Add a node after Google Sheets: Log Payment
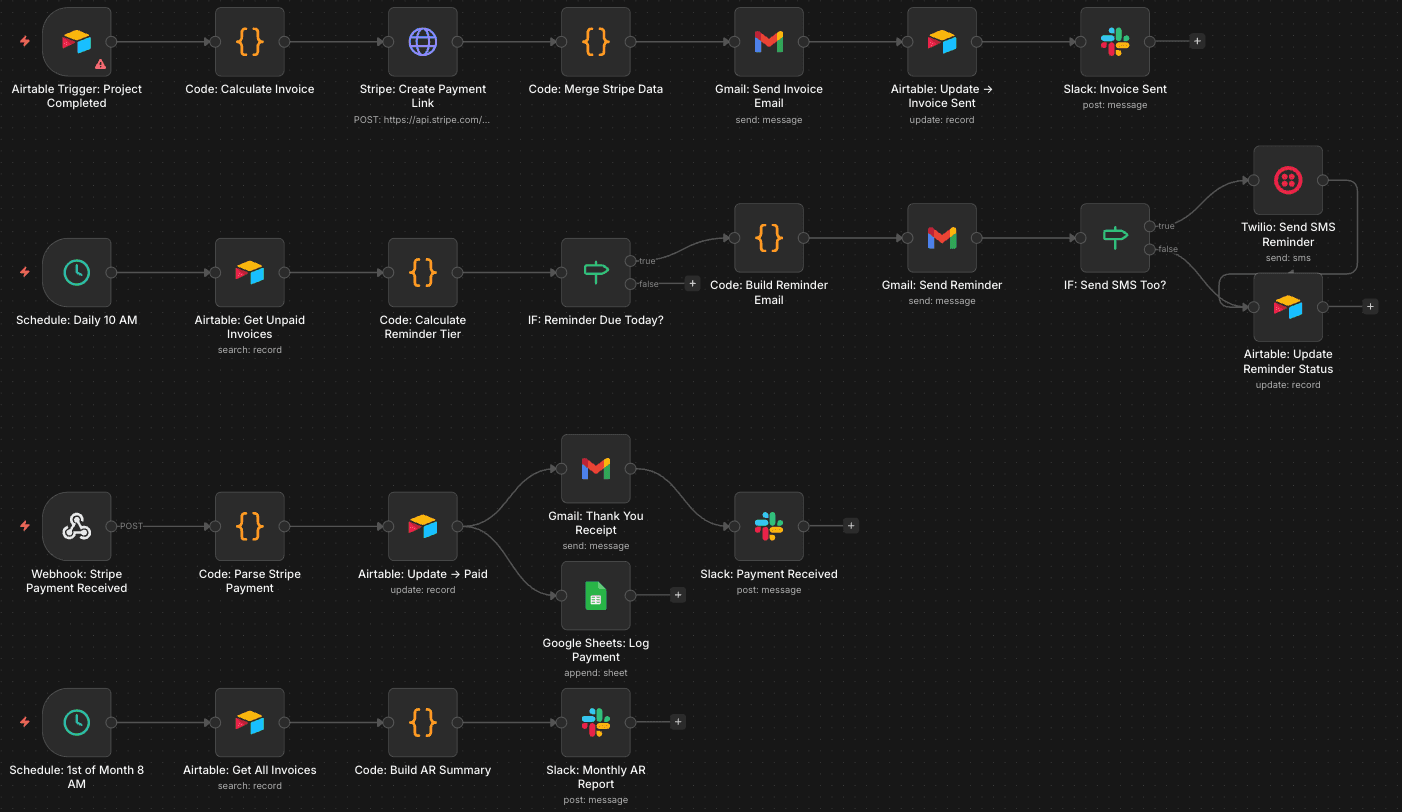Image resolution: width=1402 pixels, height=812 pixels. pyautogui.click(x=678, y=594)
